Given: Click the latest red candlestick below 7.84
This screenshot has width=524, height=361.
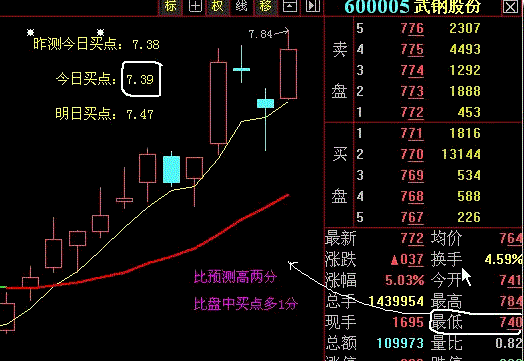Looking at the screenshot, I should (288, 74).
